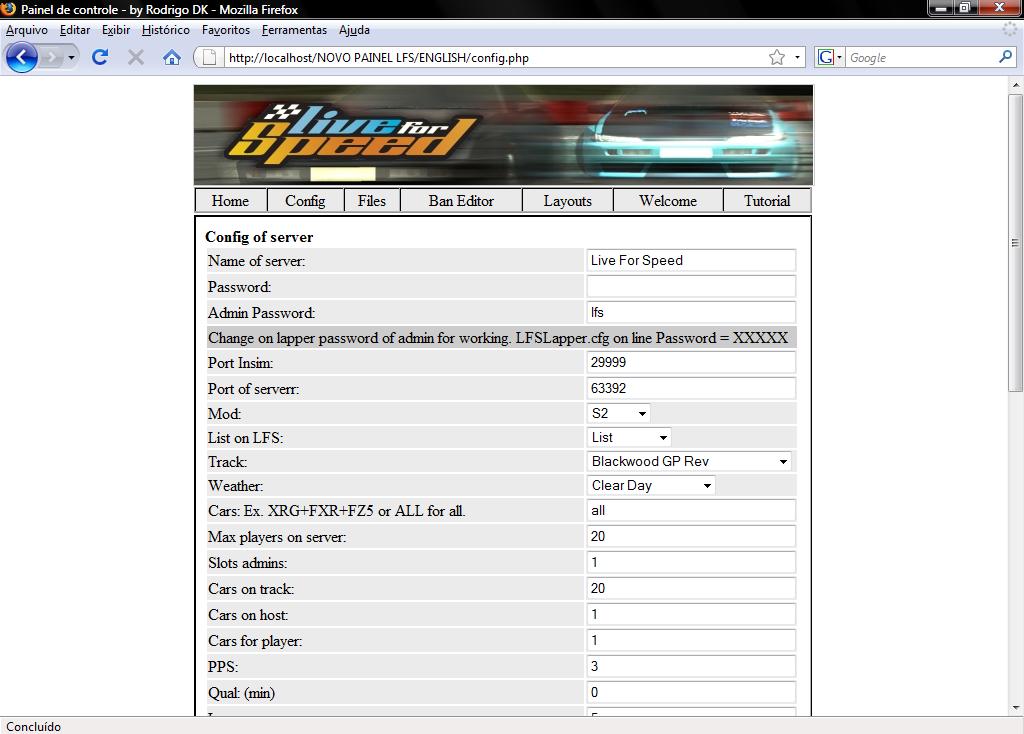Go back with the browser Back arrow
1024x734 pixels.
coord(22,57)
